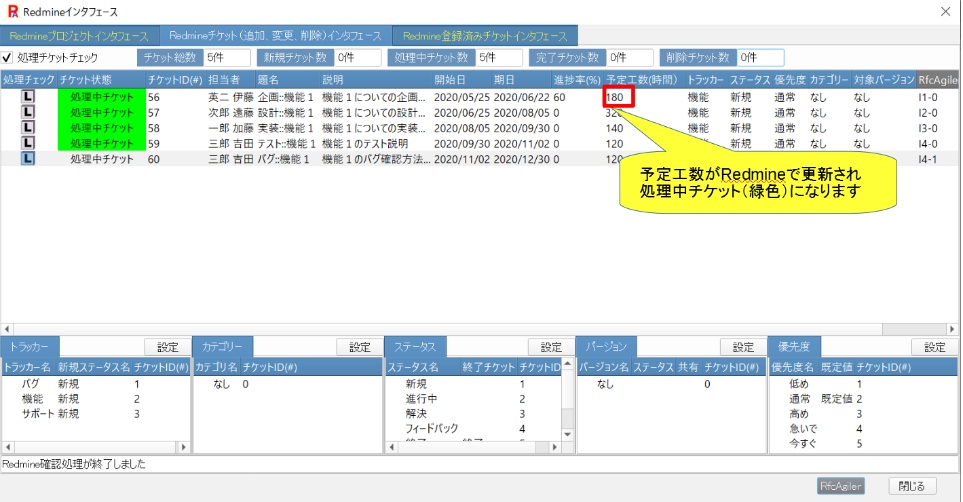Select テスト::機能 1 title cell

coord(287,143)
